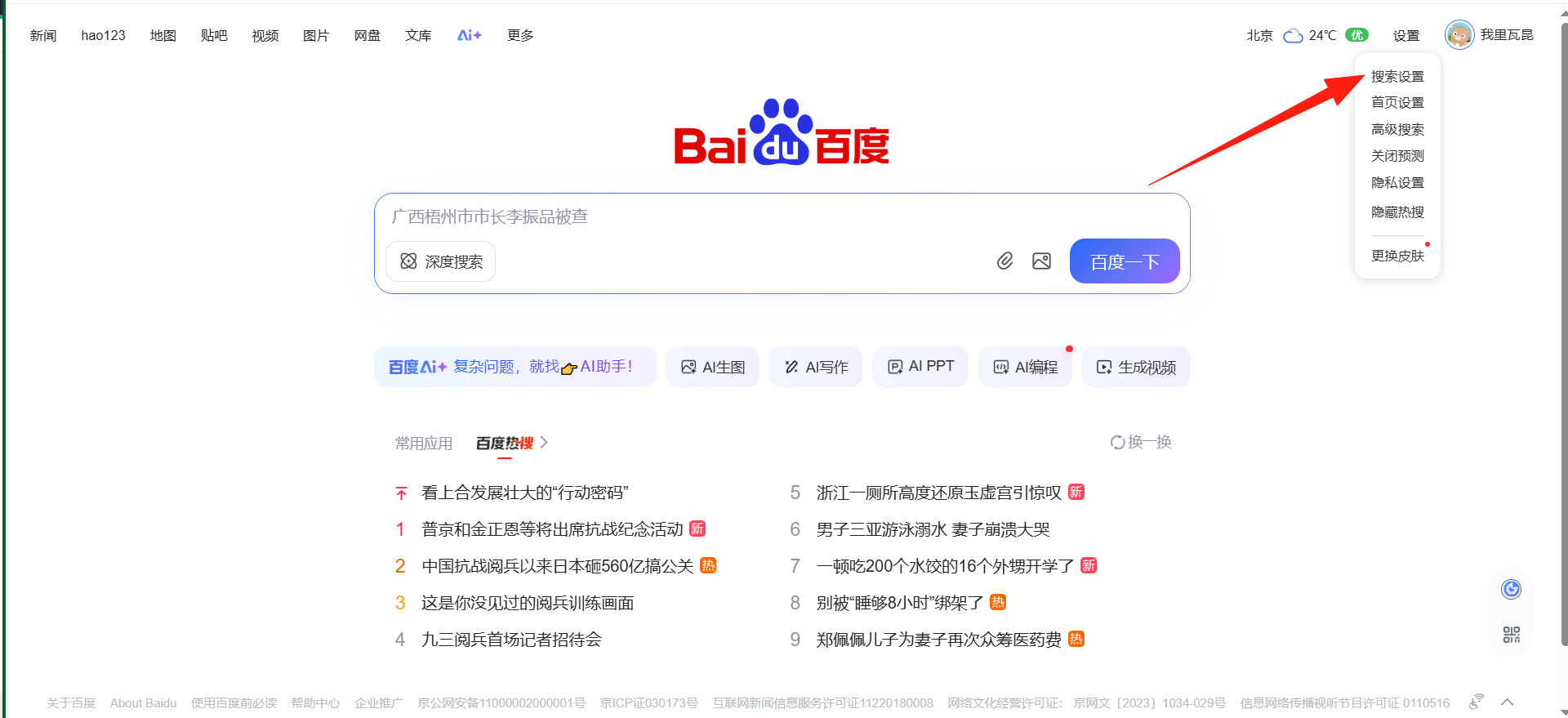Toggle 隐藏热搜 to hide hot searches
The height and width of the screenshot is (718, 1568).
tap(1397, 212)
